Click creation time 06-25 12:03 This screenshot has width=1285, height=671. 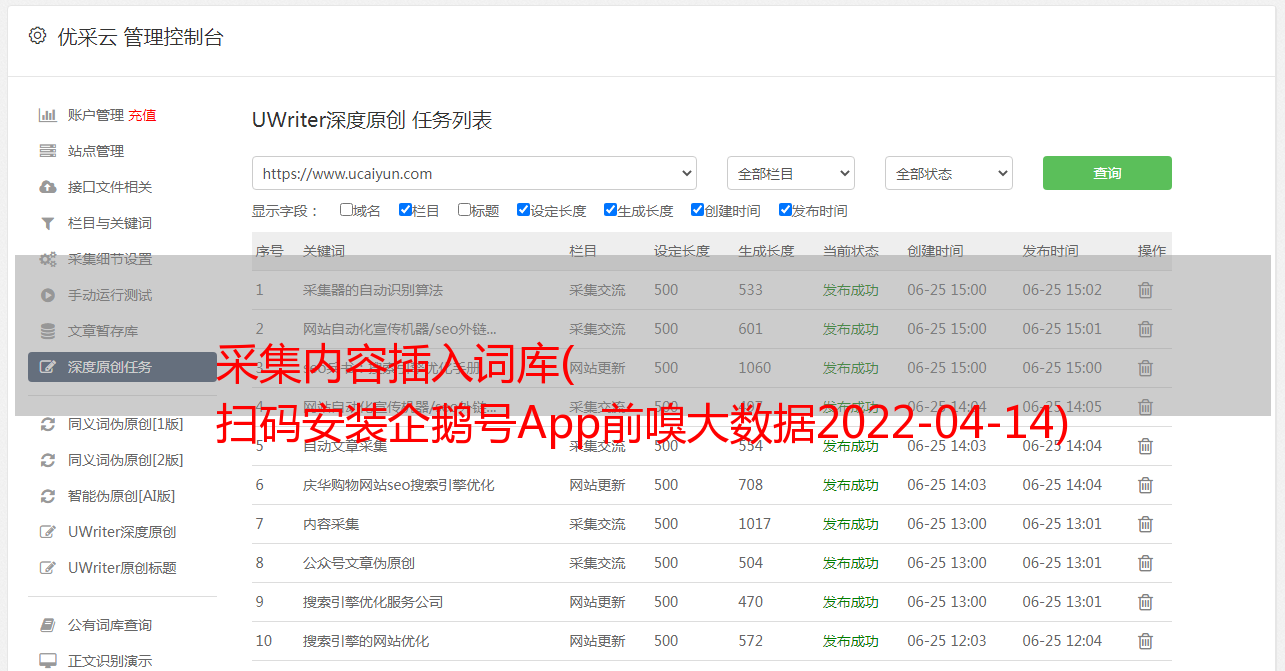947,641
